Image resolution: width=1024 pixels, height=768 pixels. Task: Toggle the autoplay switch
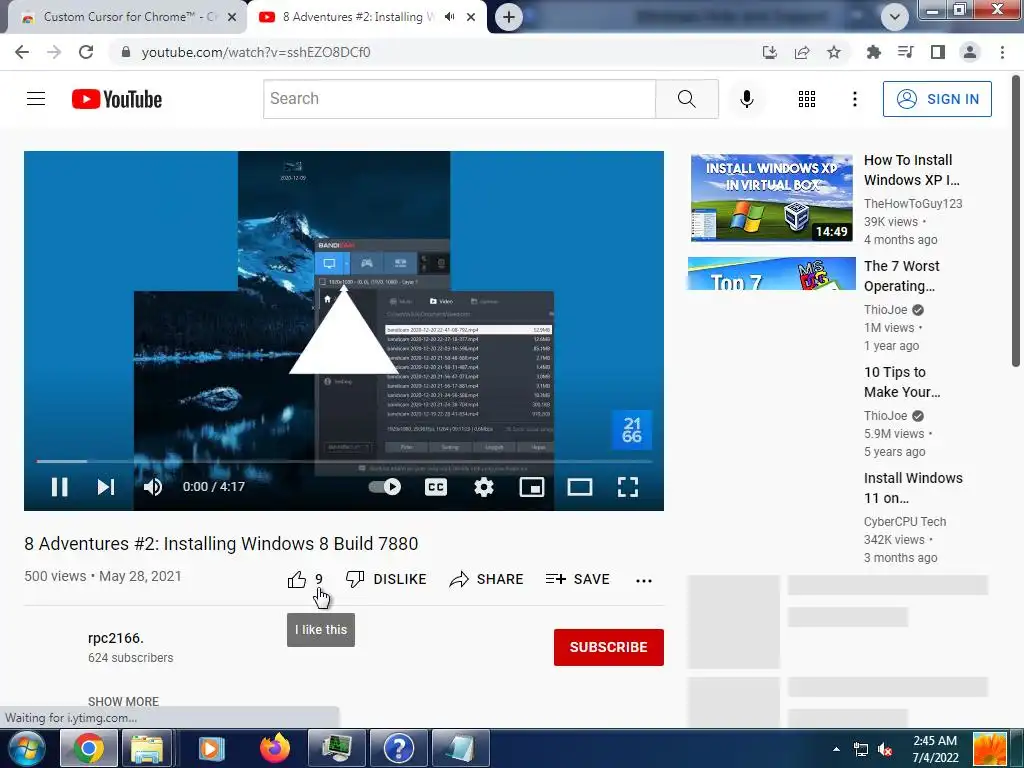[385, 487]
